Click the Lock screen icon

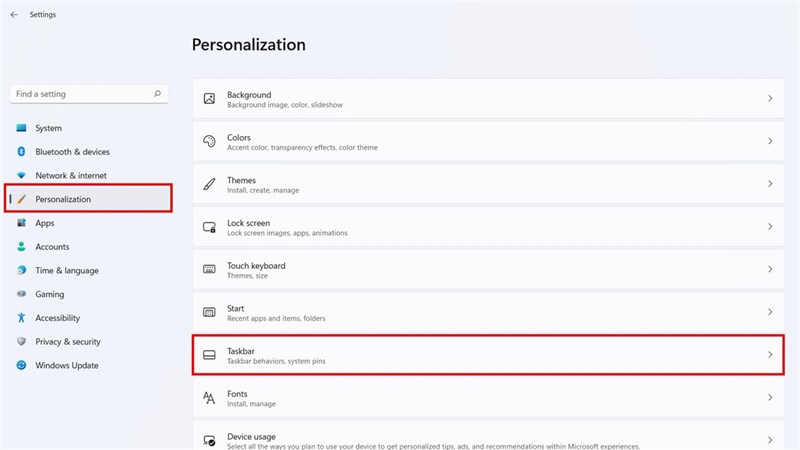coord(209,227)
